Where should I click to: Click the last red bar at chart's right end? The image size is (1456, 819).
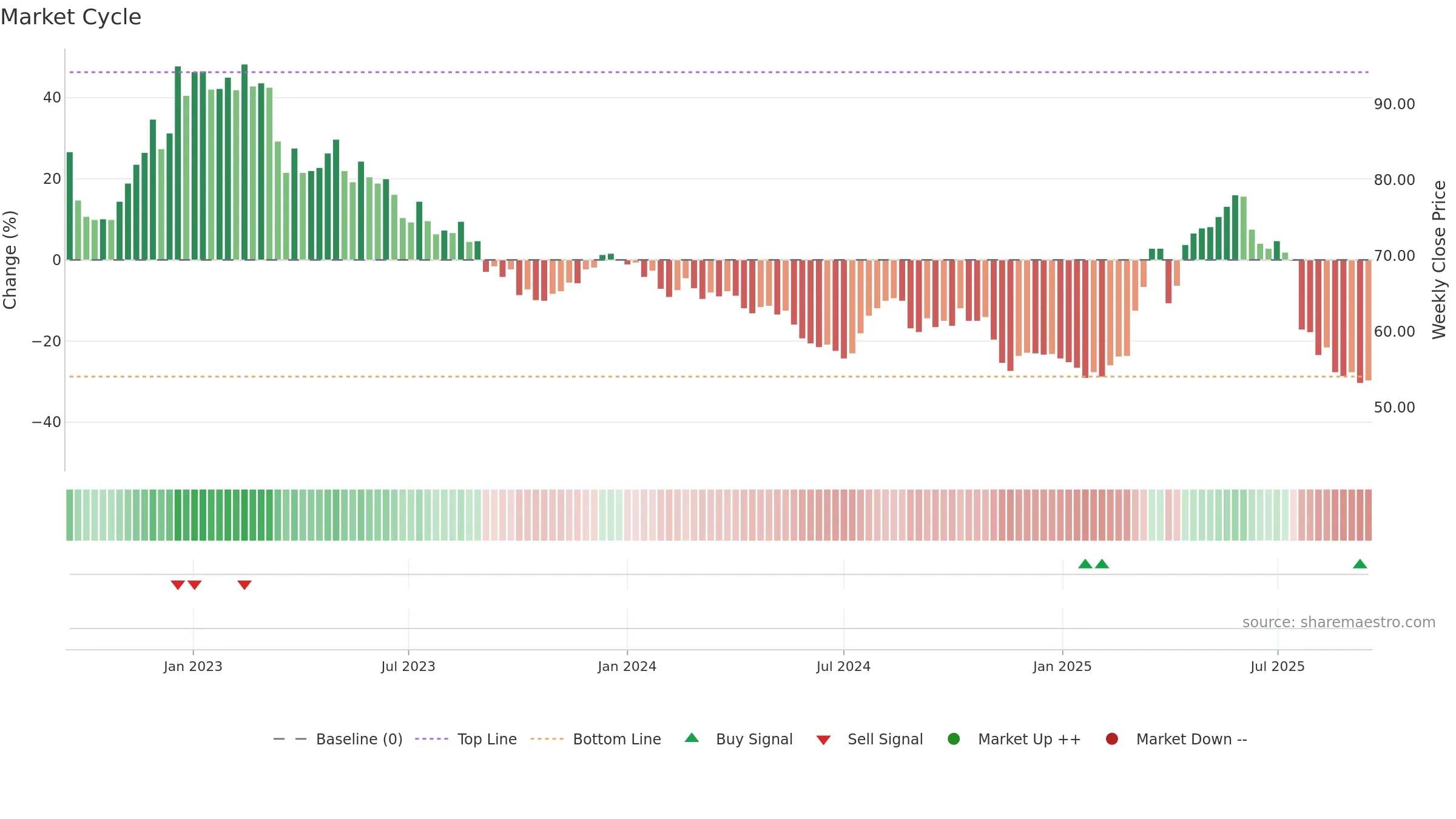tap(1369, 320)
